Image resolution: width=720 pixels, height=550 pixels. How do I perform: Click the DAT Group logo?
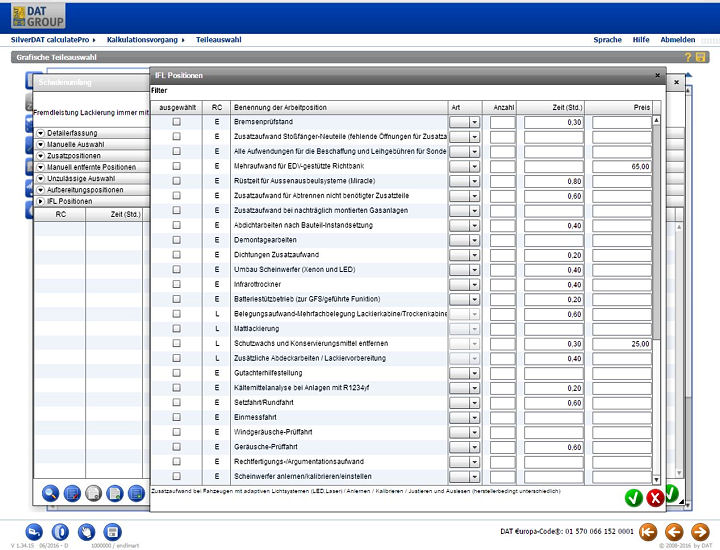pos(38,16)
